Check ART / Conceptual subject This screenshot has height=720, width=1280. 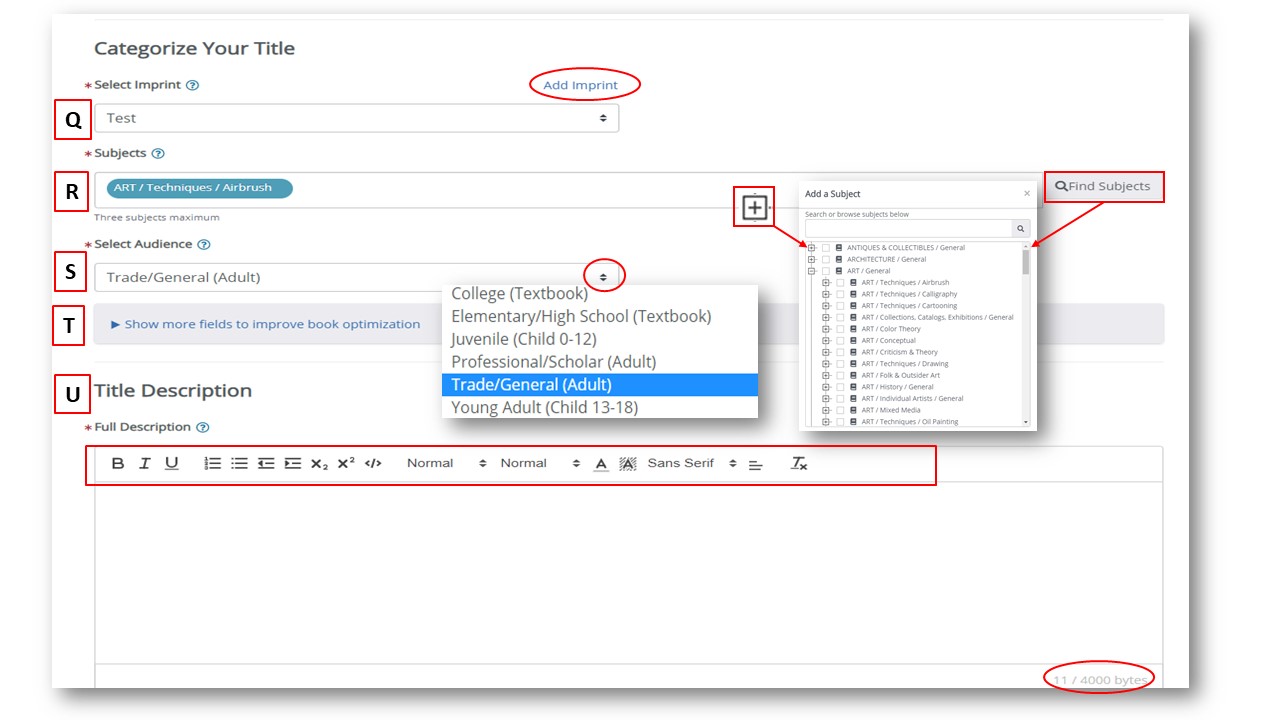point(840,341)
